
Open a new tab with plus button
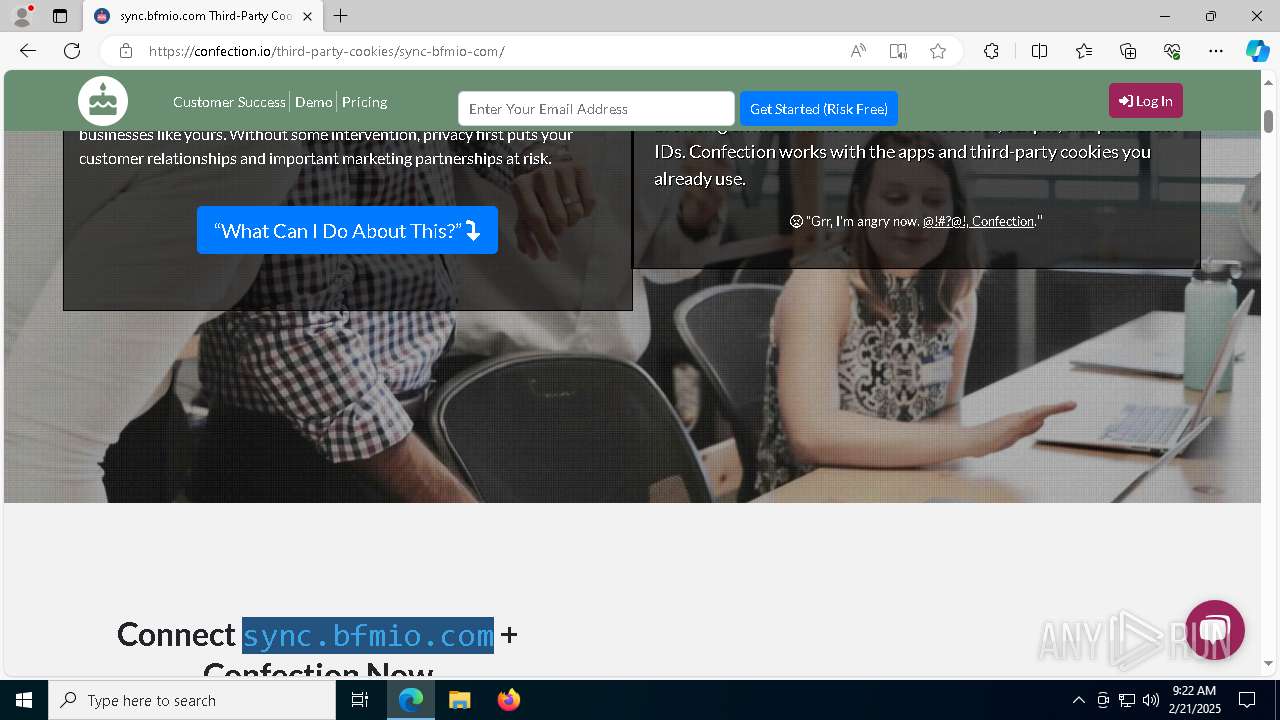[341, 16]
